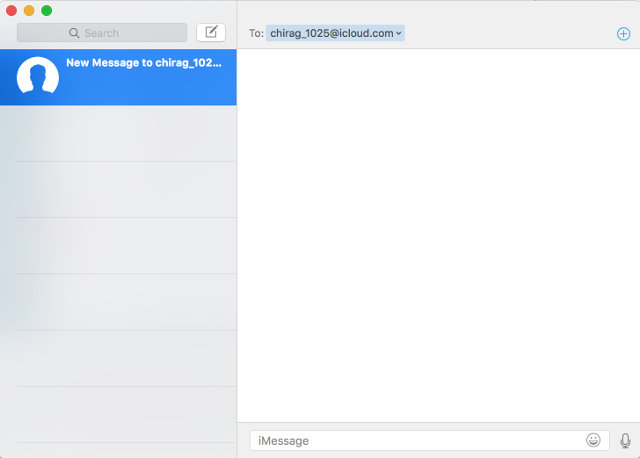Select the New Message to chirag_102… conversation
Image resolution: width=640 pixels, height=458 pixels.
tap(118, 77)
